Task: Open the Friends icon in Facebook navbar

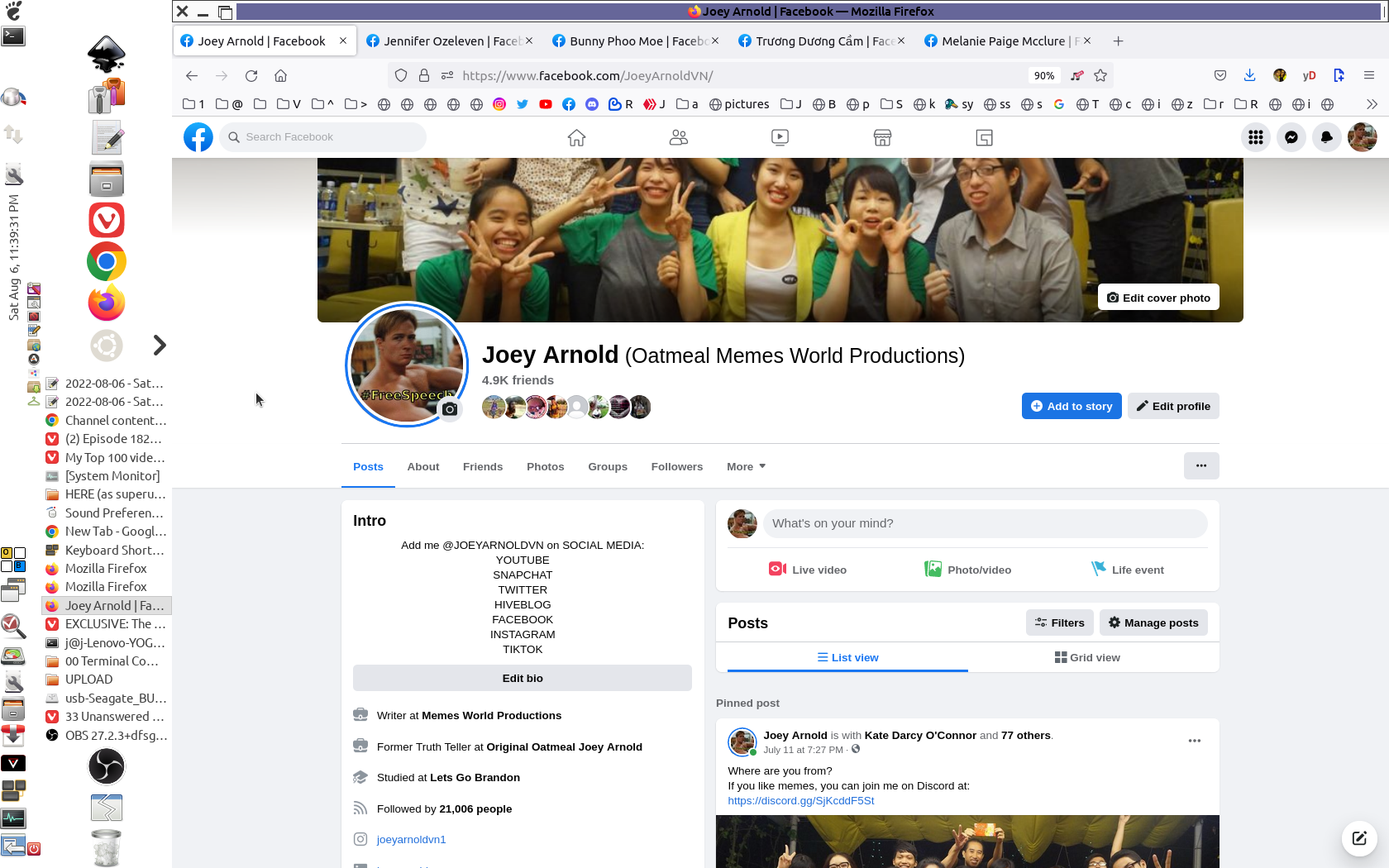Action: [679, 137]
